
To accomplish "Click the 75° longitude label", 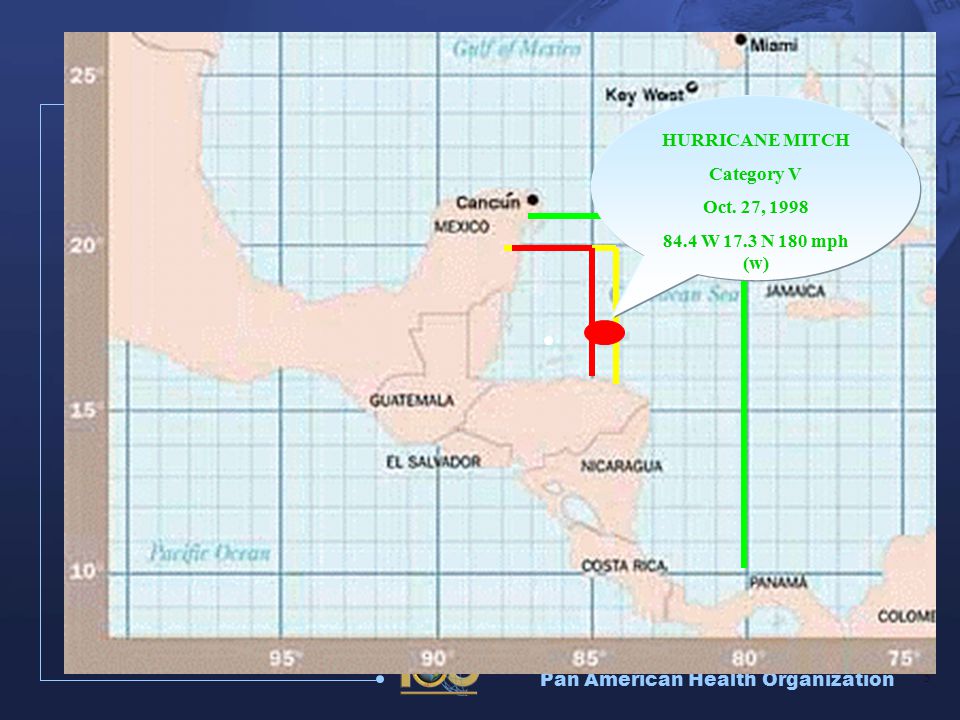I will [904, 659].
